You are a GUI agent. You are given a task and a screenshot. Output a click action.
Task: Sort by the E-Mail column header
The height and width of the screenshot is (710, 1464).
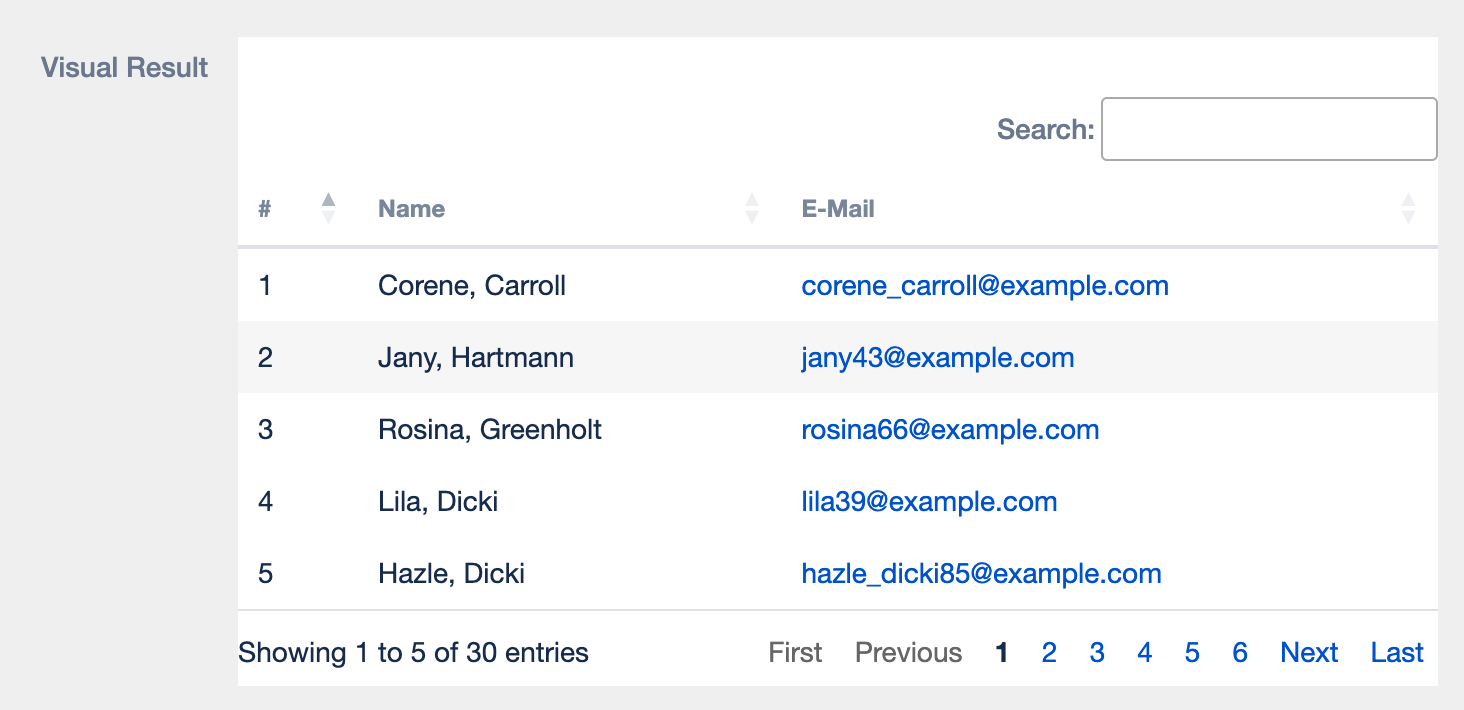click(837, 209)
